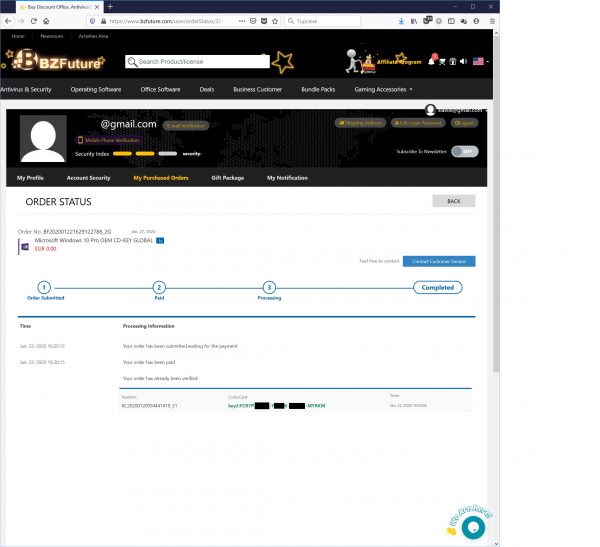
Task: Open the Firefox account avatar icon
Action: pyautogui.click(x=476, y=21)
